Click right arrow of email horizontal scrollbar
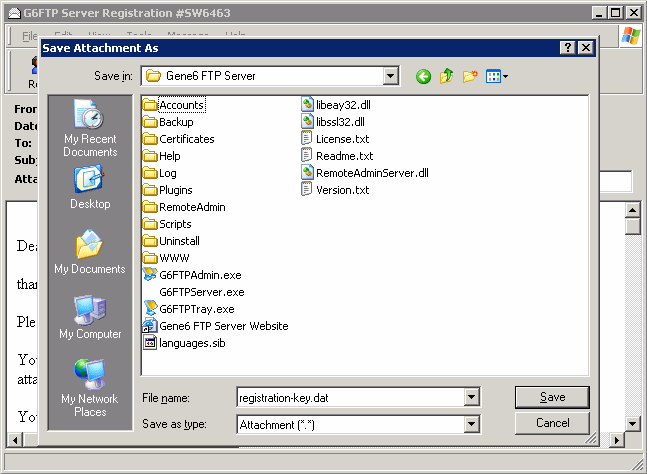The width and height of the screenshot is (647, 474). pos(616,440)
